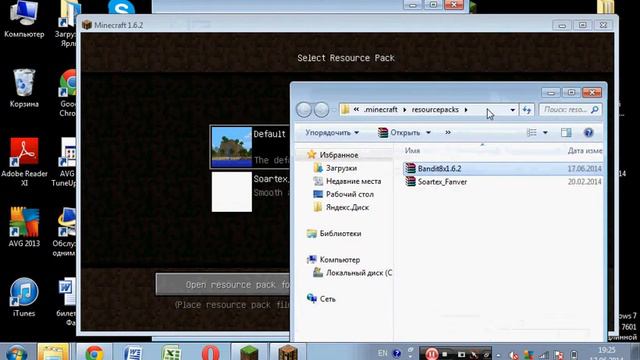Open the Adobe Reader XI desktop icon
This screenshot has height=360, width=640.
coord(24,162)
